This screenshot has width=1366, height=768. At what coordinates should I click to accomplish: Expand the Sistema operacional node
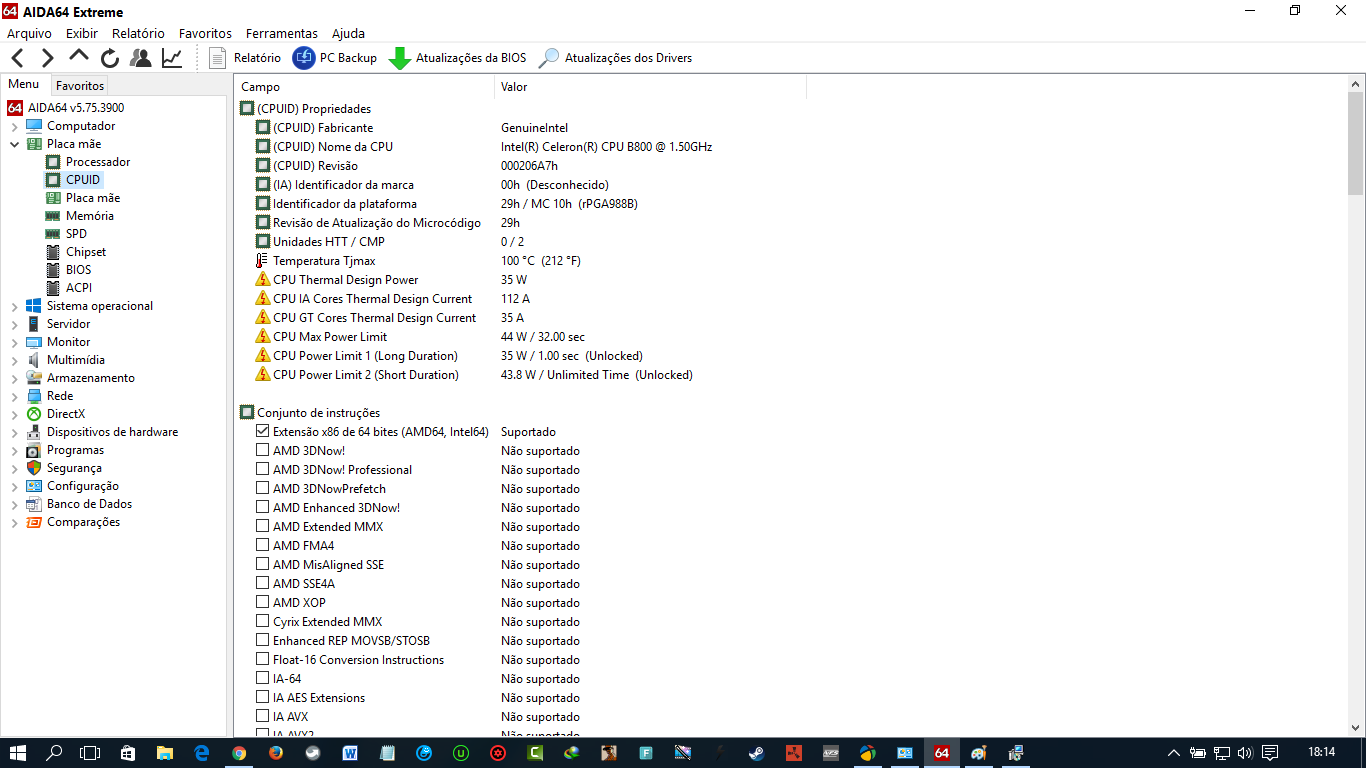14,306
